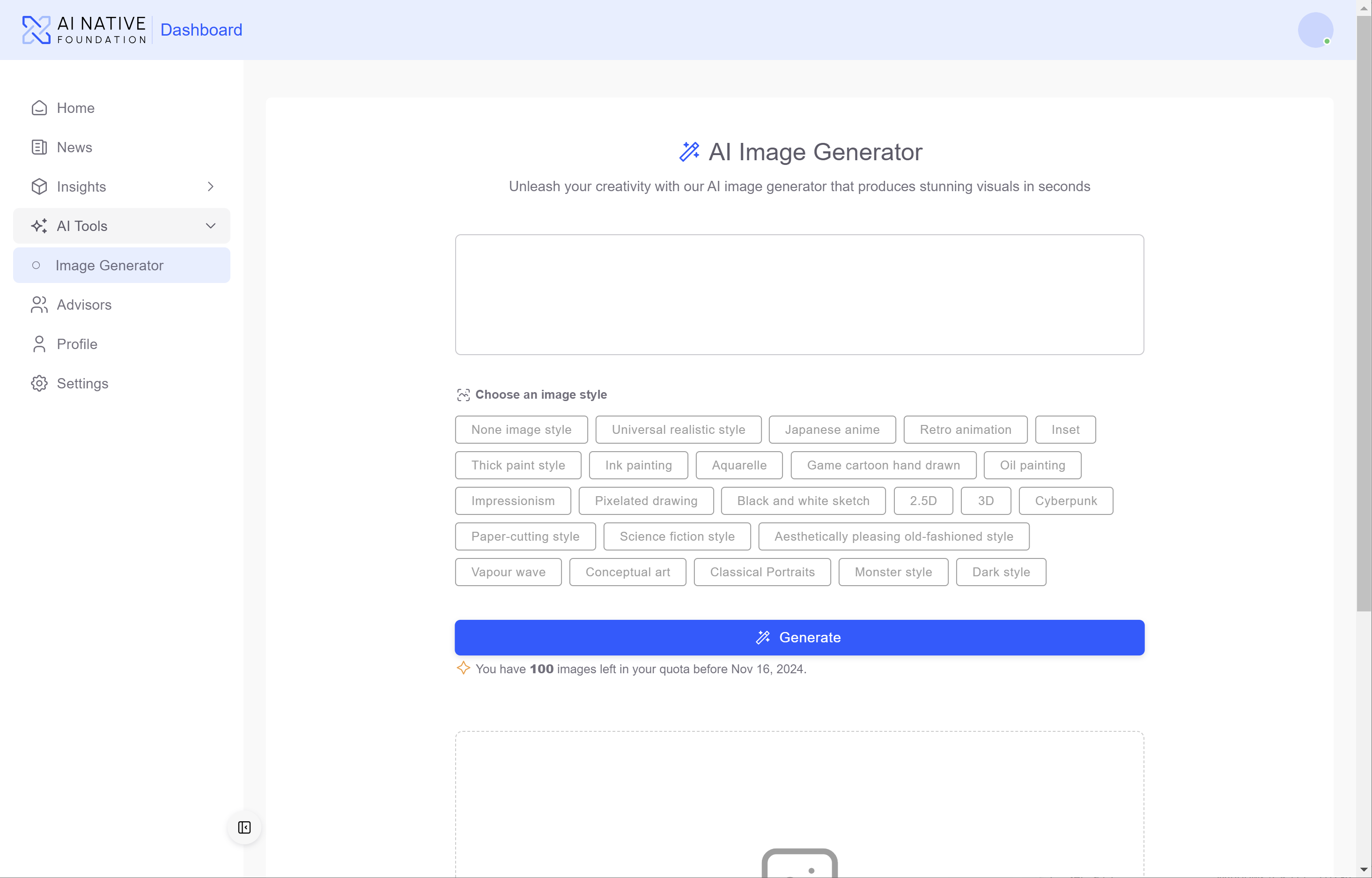1372x878 pixels.
Task: Select the Oil painting style
Action: click(1032, 465)
